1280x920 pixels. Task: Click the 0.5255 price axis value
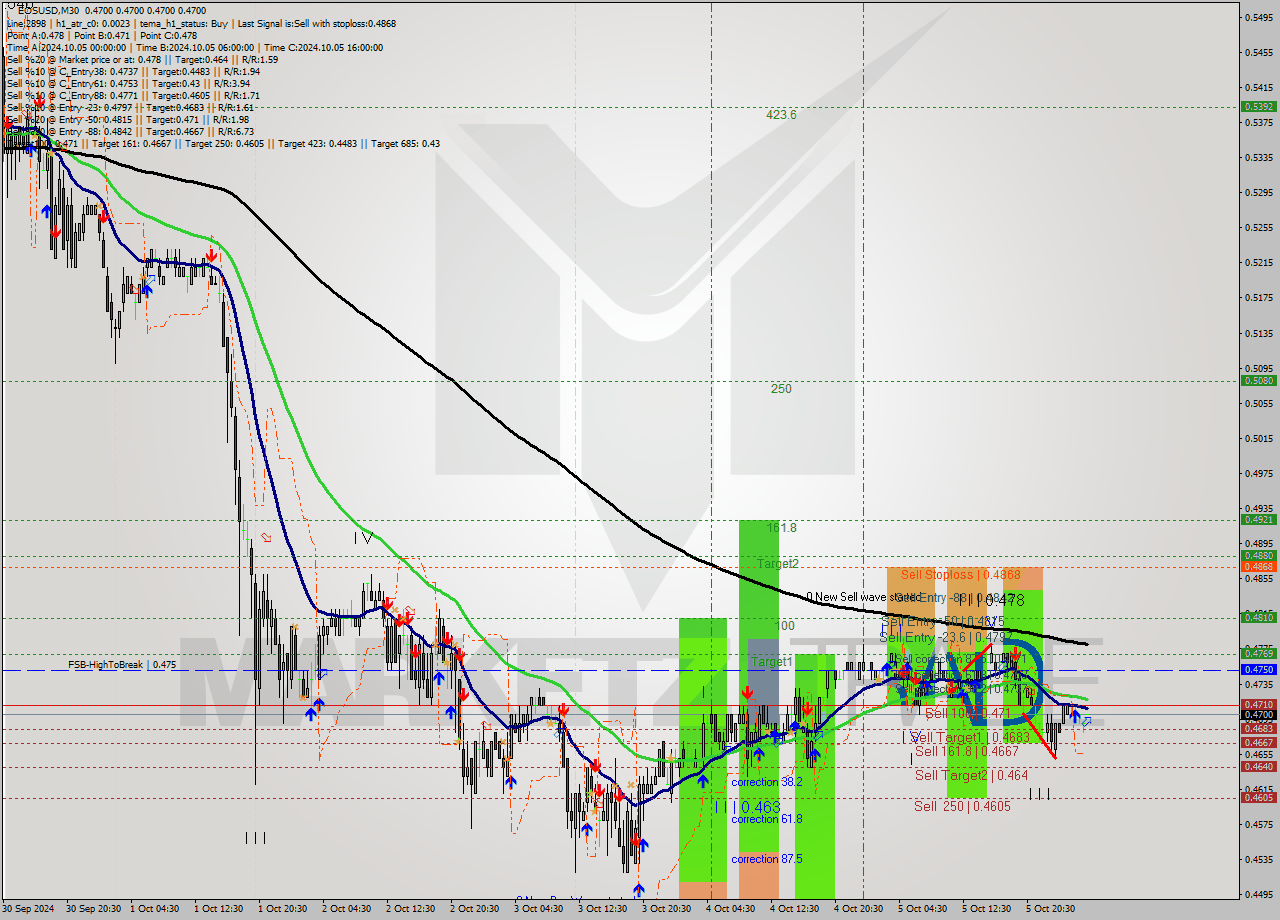(1258, 227)
